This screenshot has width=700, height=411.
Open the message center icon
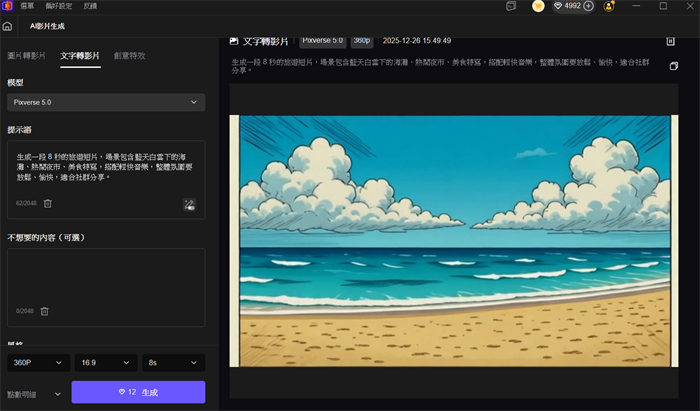[511, 6]
